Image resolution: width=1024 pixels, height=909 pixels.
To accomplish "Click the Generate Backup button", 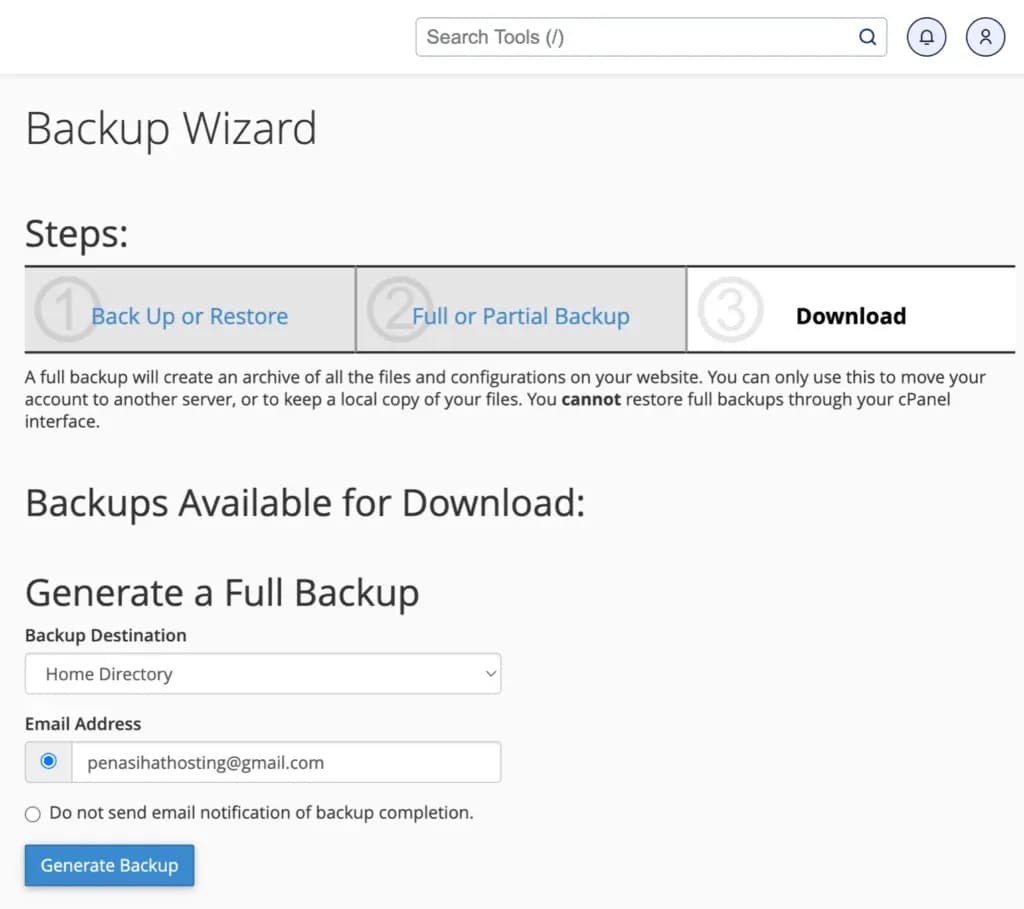I will 109,865.
